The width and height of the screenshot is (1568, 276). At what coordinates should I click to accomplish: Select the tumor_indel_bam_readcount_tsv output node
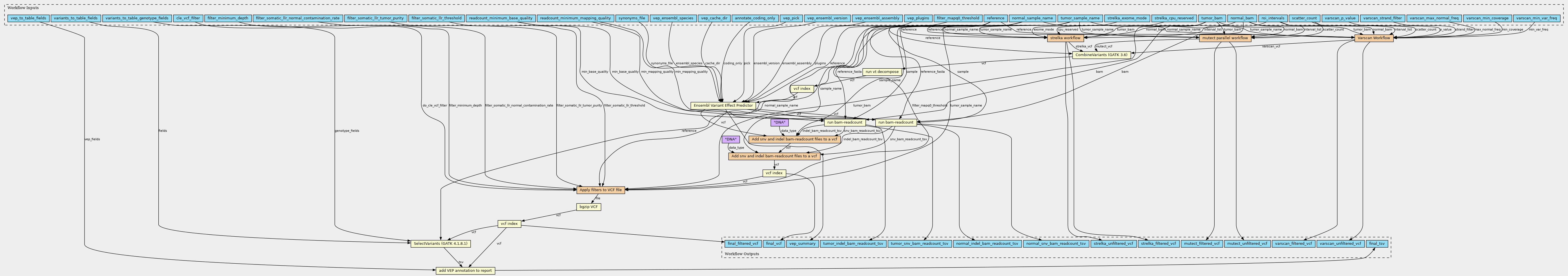[x=853, y=244]
